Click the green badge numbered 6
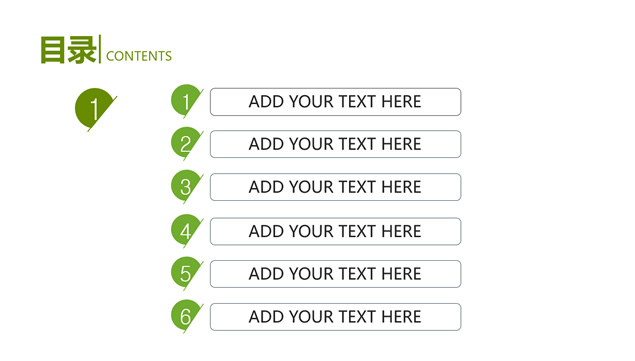The height and width of the screenshot is (361, 635). coord(187,316)
